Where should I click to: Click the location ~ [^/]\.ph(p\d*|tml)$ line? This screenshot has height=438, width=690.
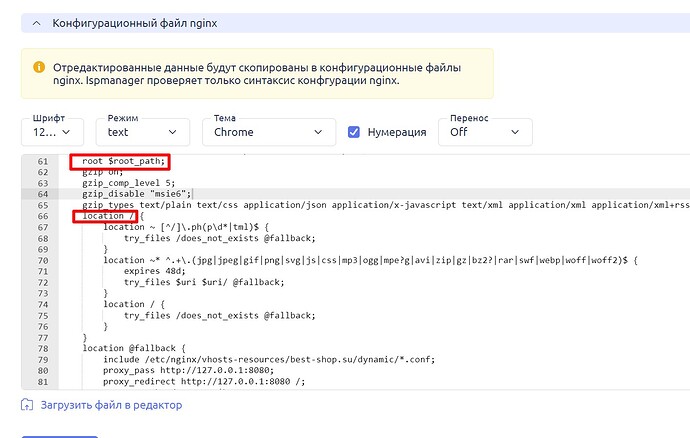[x=186, y=227]
